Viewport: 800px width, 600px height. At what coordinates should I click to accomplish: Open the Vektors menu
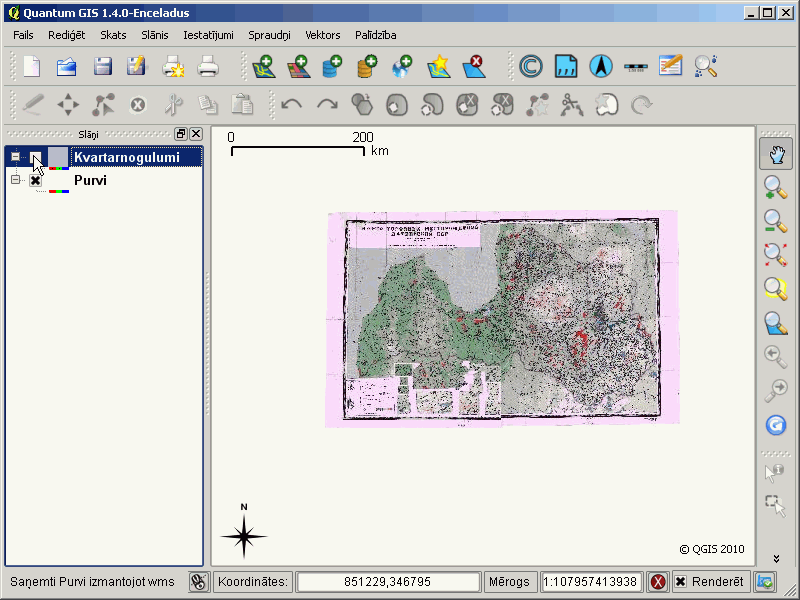point(323,35)
